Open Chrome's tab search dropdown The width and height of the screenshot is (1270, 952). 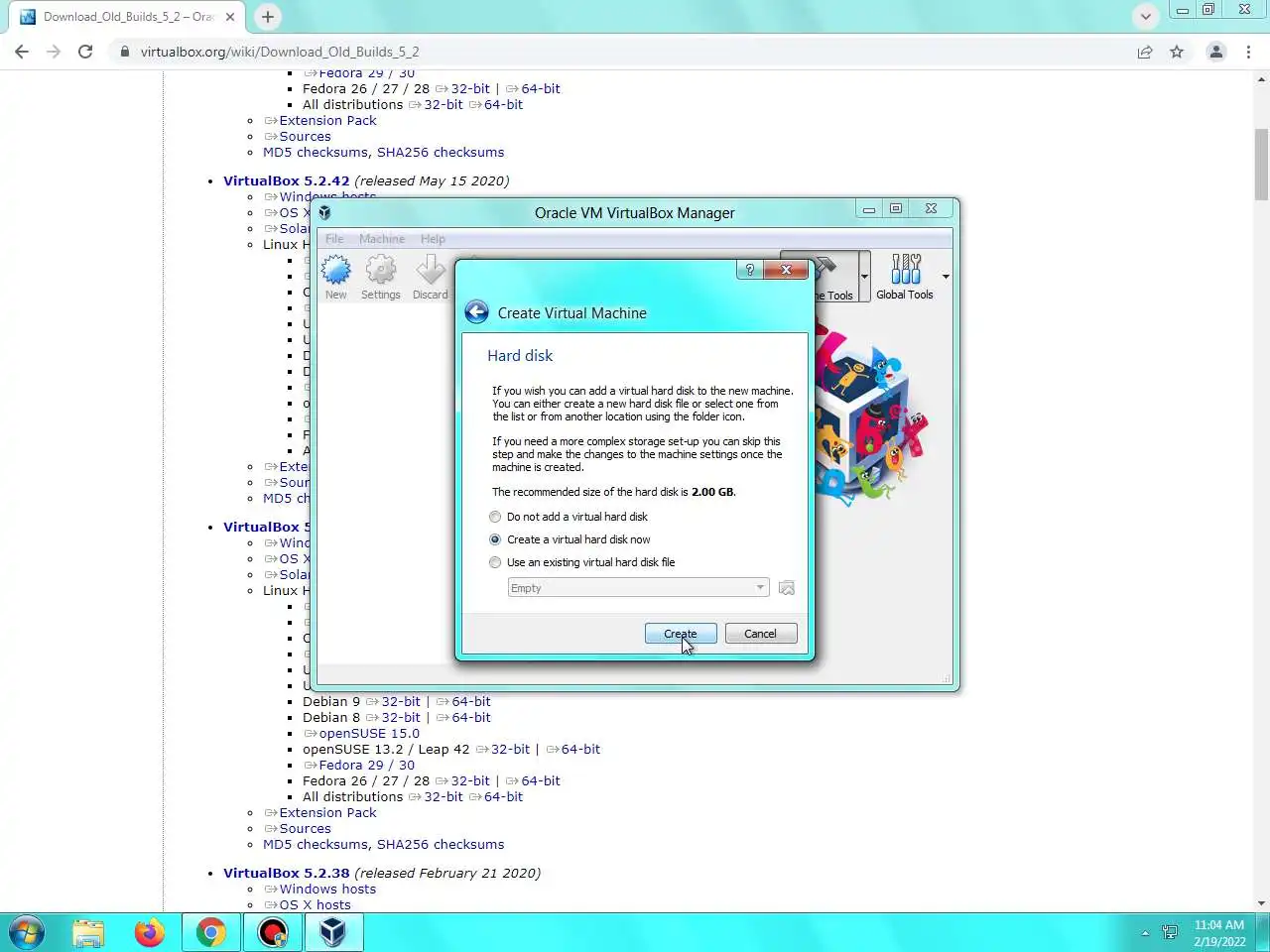1145,16
